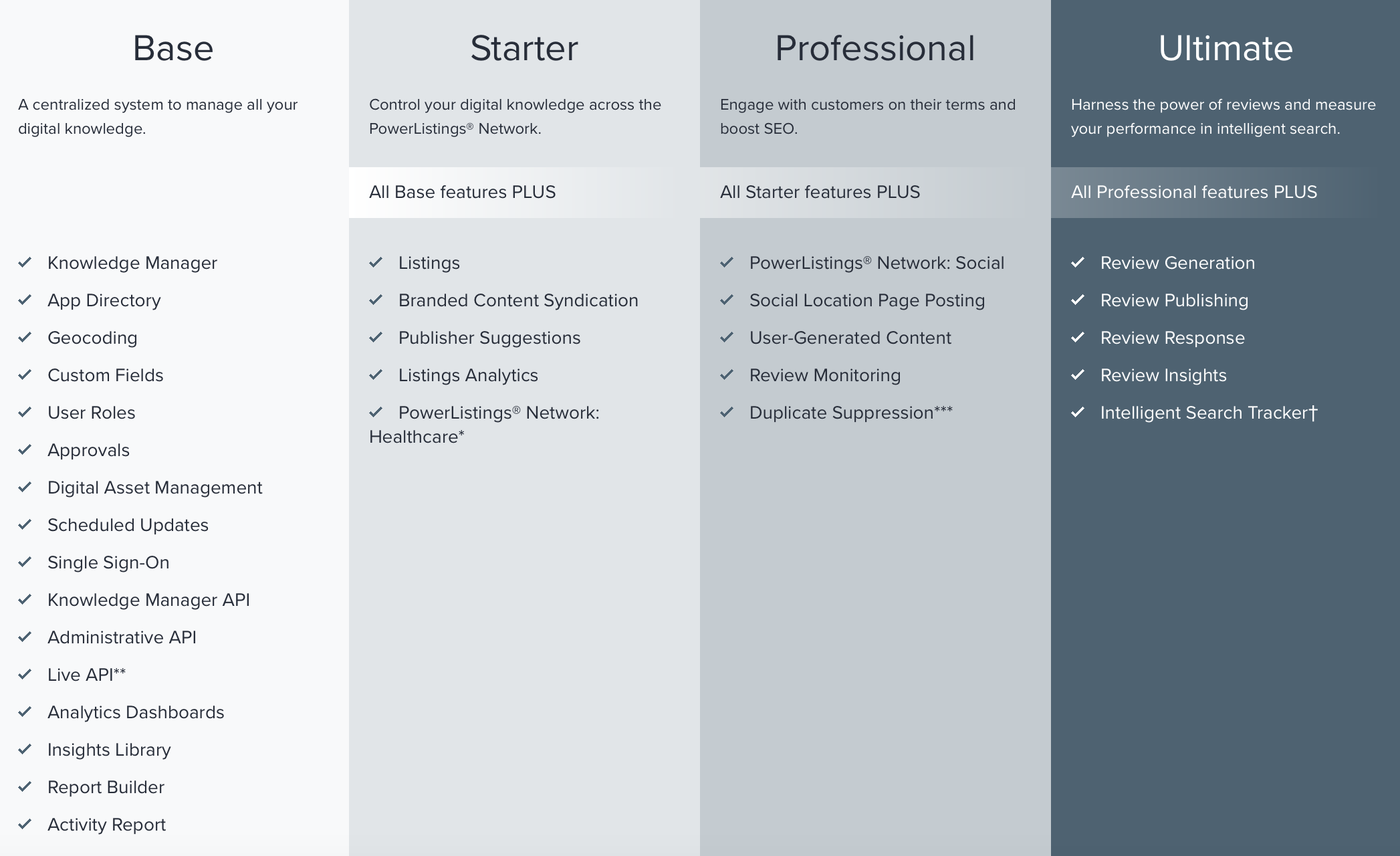Image resolution: width=1400 pixels, height=856 pixels.
Task: Click the Review Generation feature label
Action: pos(1177,263)
